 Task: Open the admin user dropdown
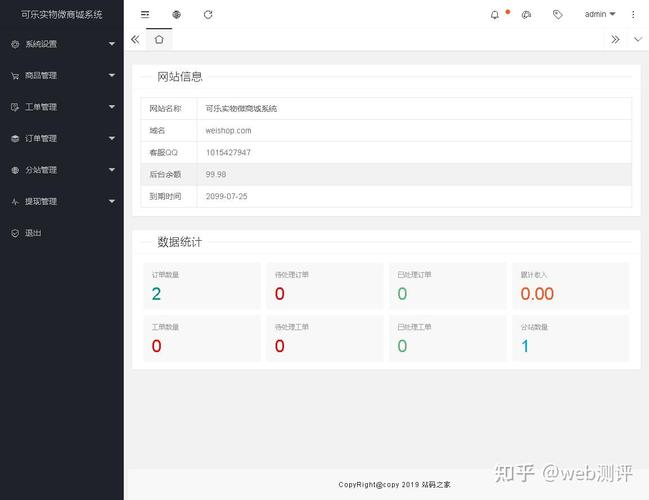click(600, 14)
